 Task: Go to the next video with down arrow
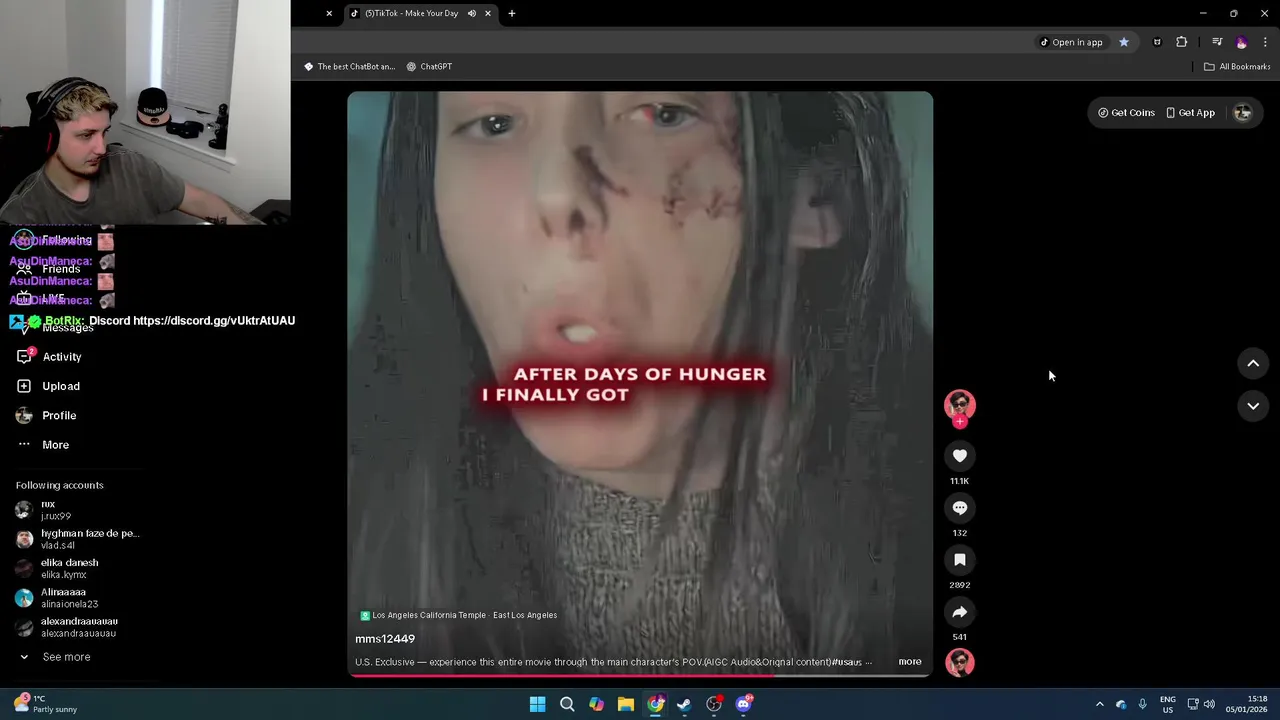coord(1253,406)
